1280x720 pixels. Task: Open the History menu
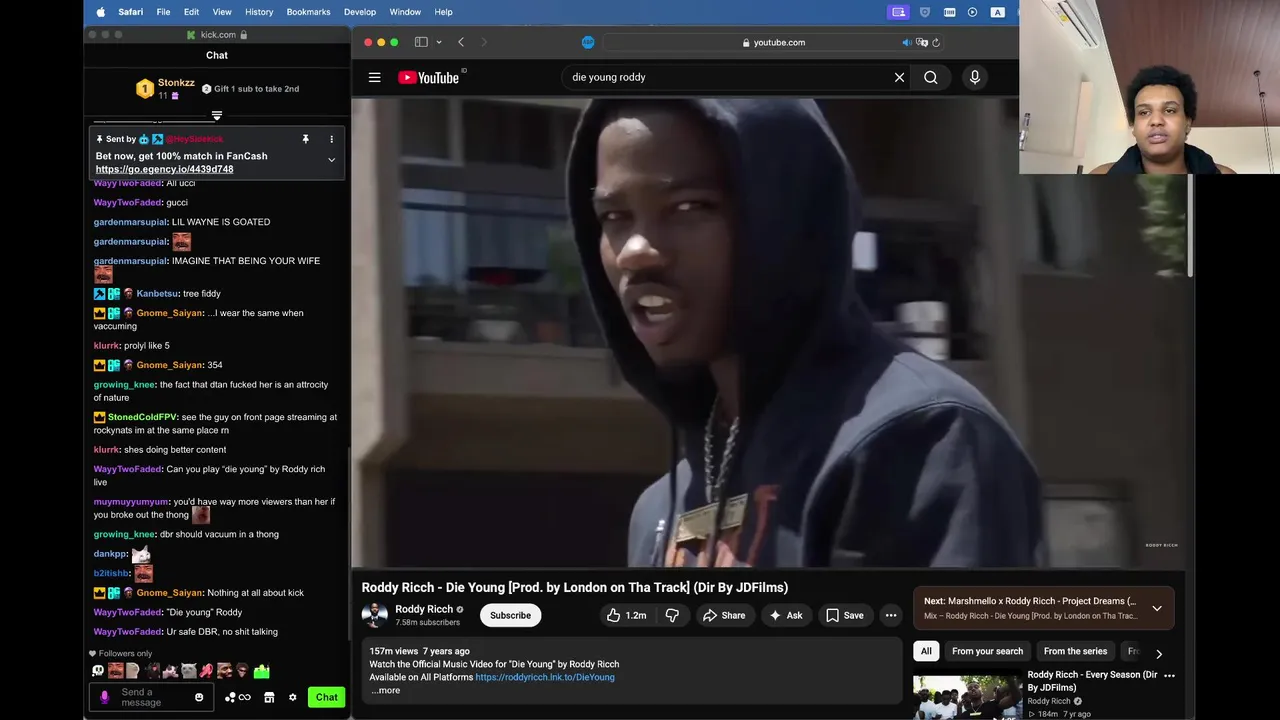pyautogui.click(x=259, y=12)
